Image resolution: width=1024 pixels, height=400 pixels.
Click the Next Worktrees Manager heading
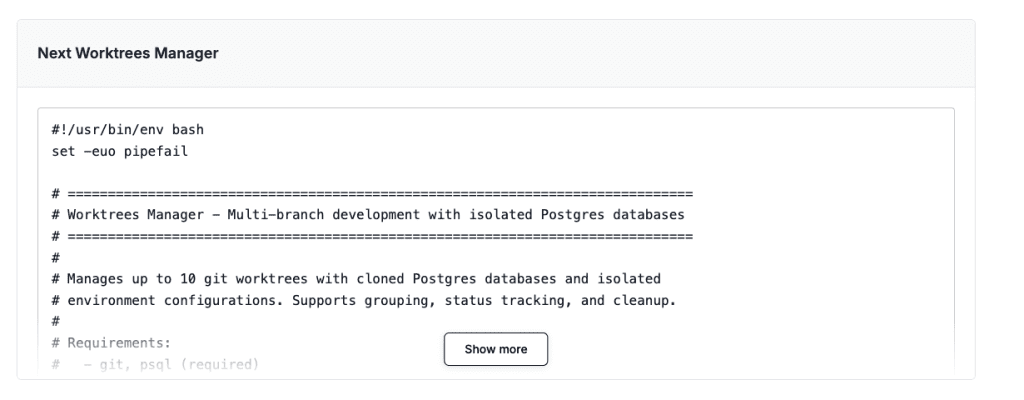127,54
